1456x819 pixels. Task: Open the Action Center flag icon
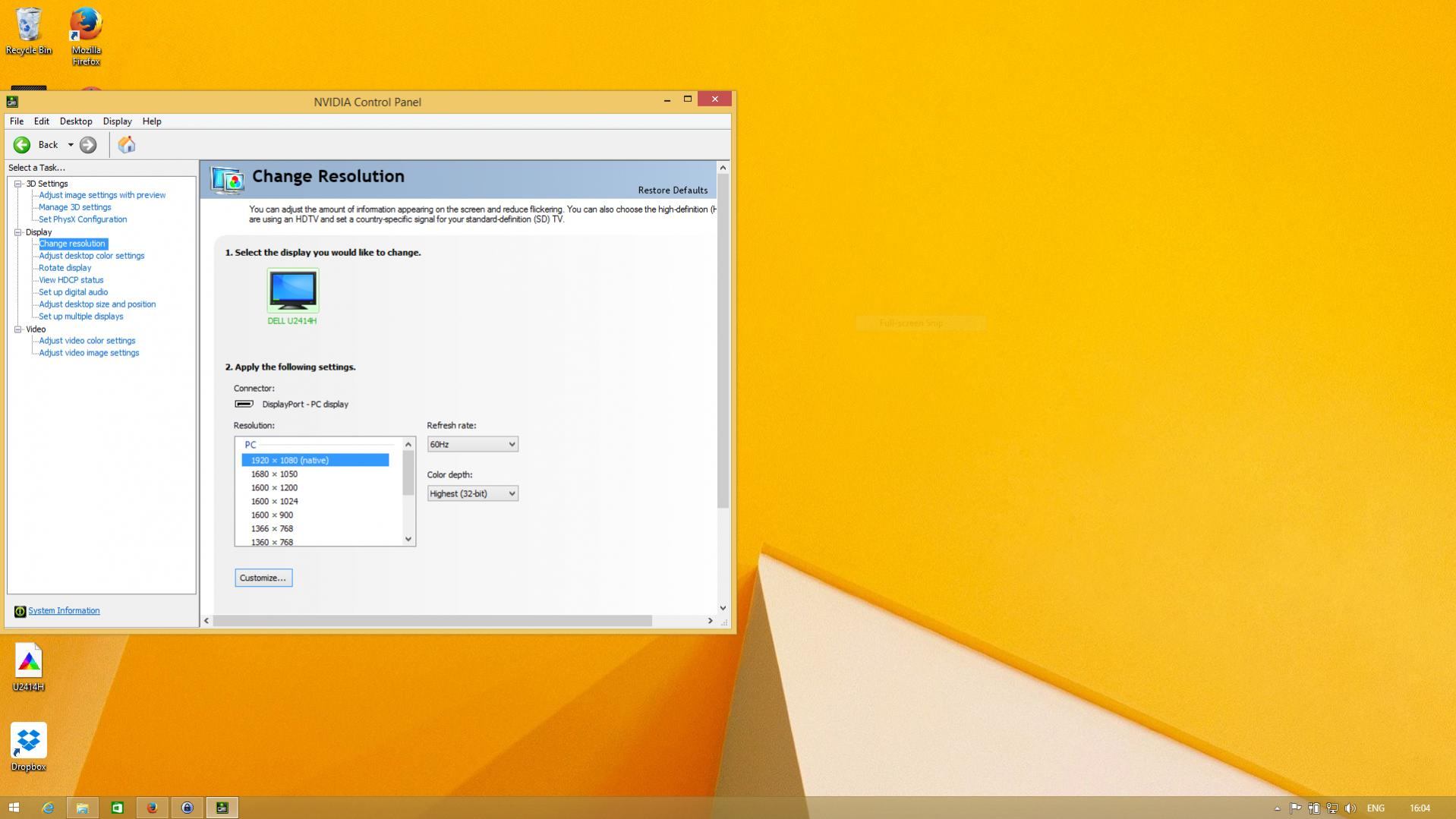[x=1295, y=808]
